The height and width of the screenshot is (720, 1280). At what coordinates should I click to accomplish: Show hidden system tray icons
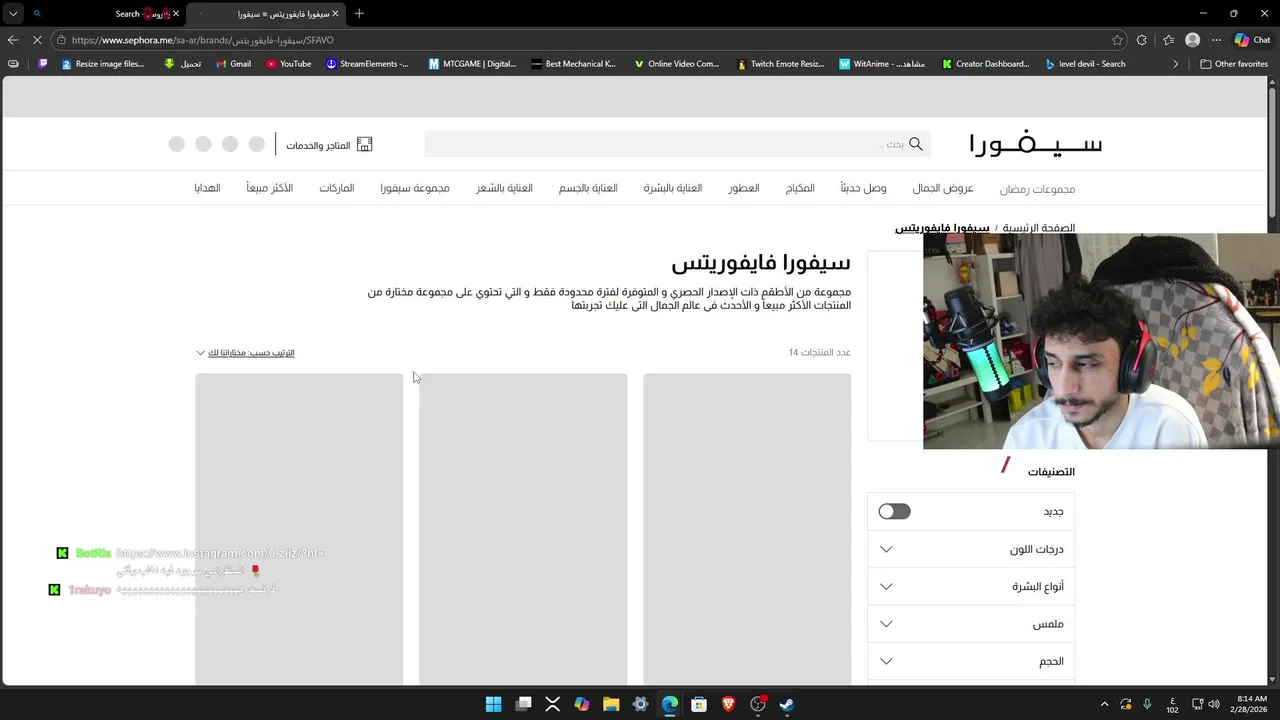[1104, 705]
